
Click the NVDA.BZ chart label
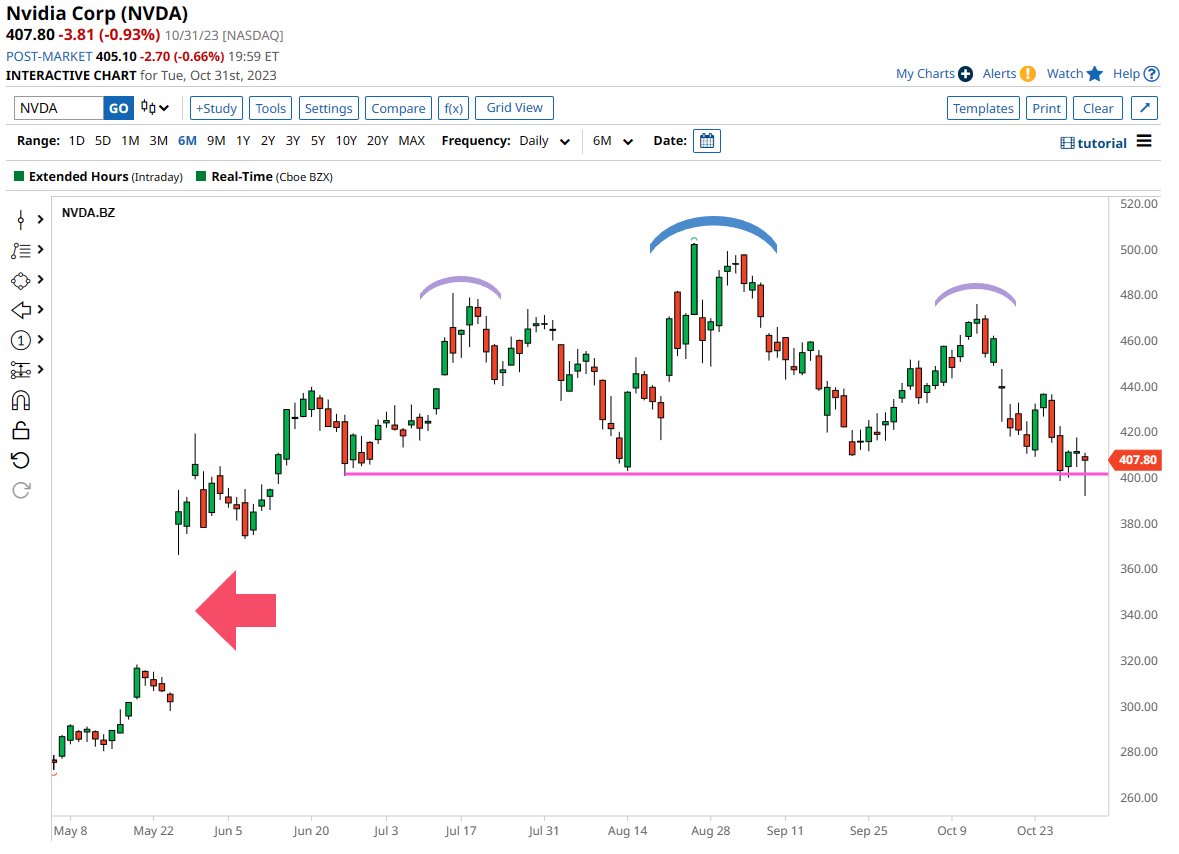(88, 213)
